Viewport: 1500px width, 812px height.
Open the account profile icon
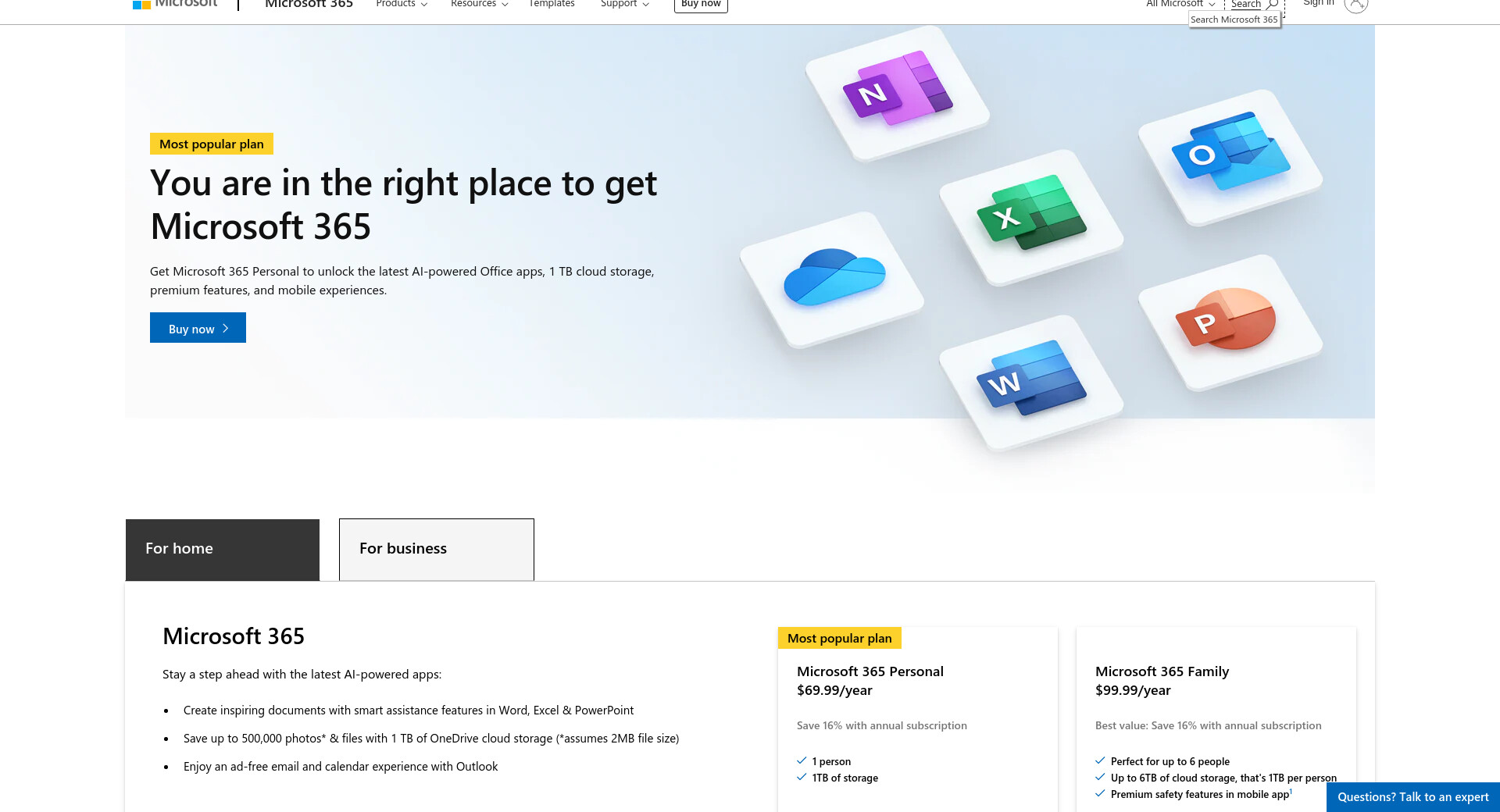point(1356,4)
